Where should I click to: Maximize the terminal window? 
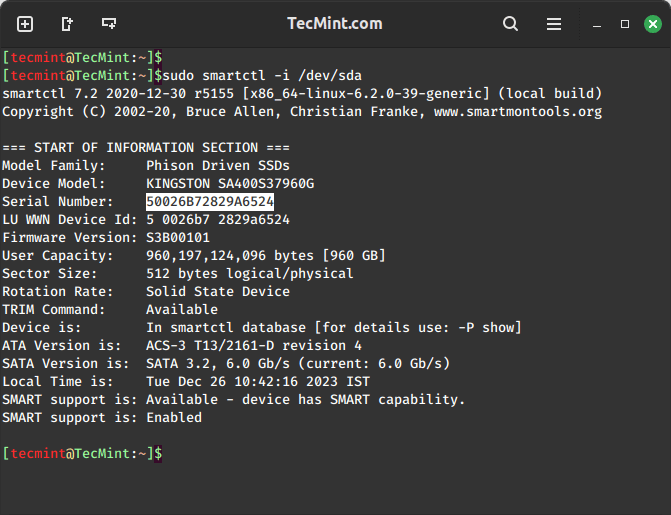(x=625, y=23)
